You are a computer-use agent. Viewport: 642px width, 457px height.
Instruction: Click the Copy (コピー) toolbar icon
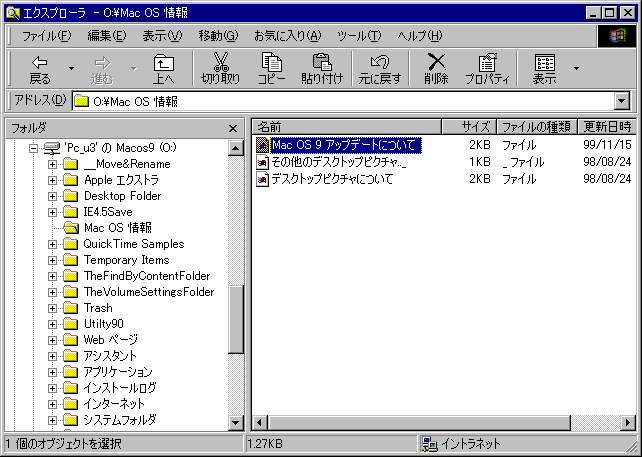point(271,62)
